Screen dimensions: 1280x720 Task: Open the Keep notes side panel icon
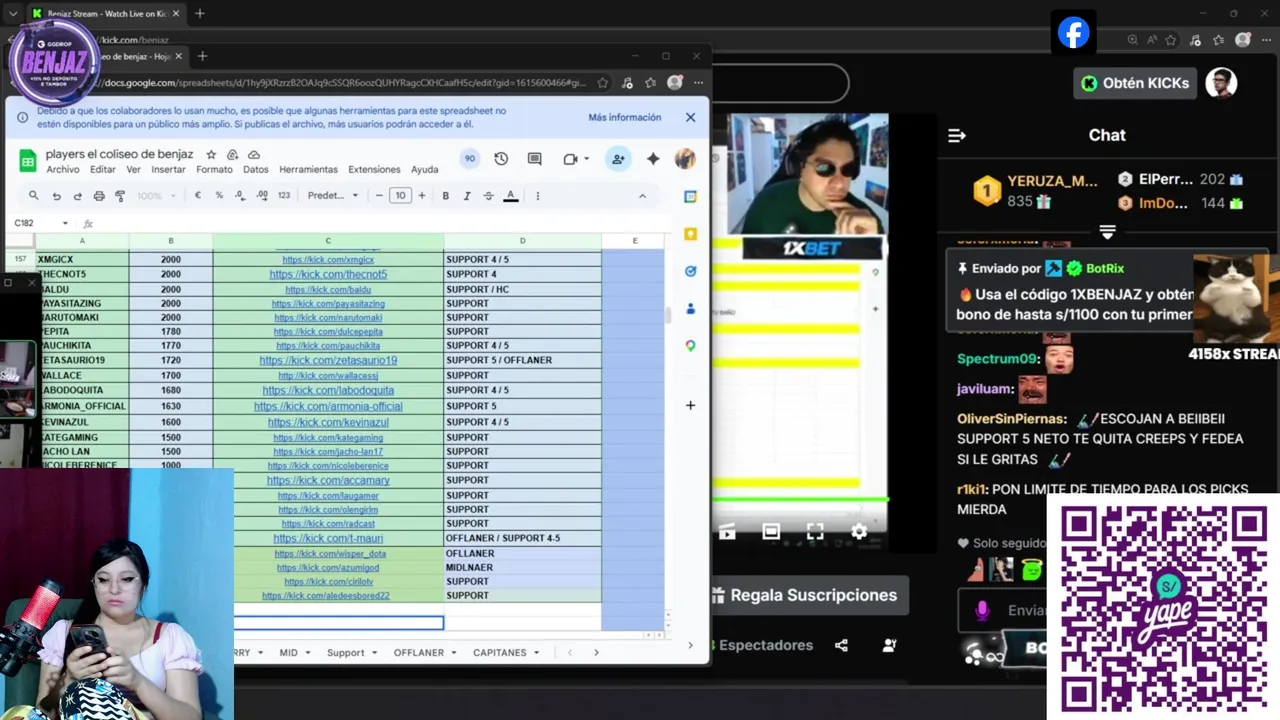pyautogui.click(x=690, y=234)
